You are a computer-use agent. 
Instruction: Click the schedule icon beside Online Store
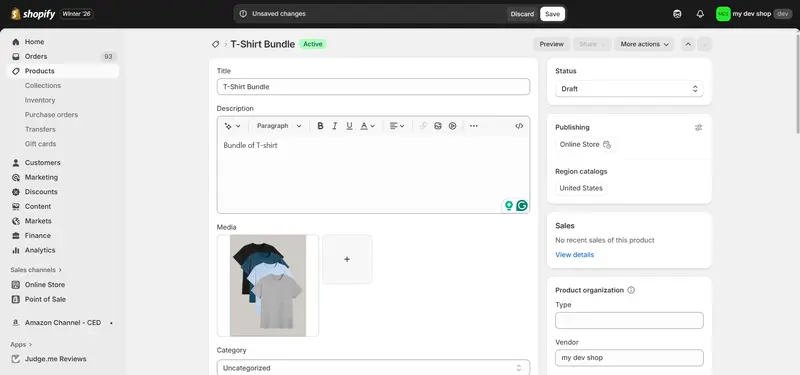point(607,145)
